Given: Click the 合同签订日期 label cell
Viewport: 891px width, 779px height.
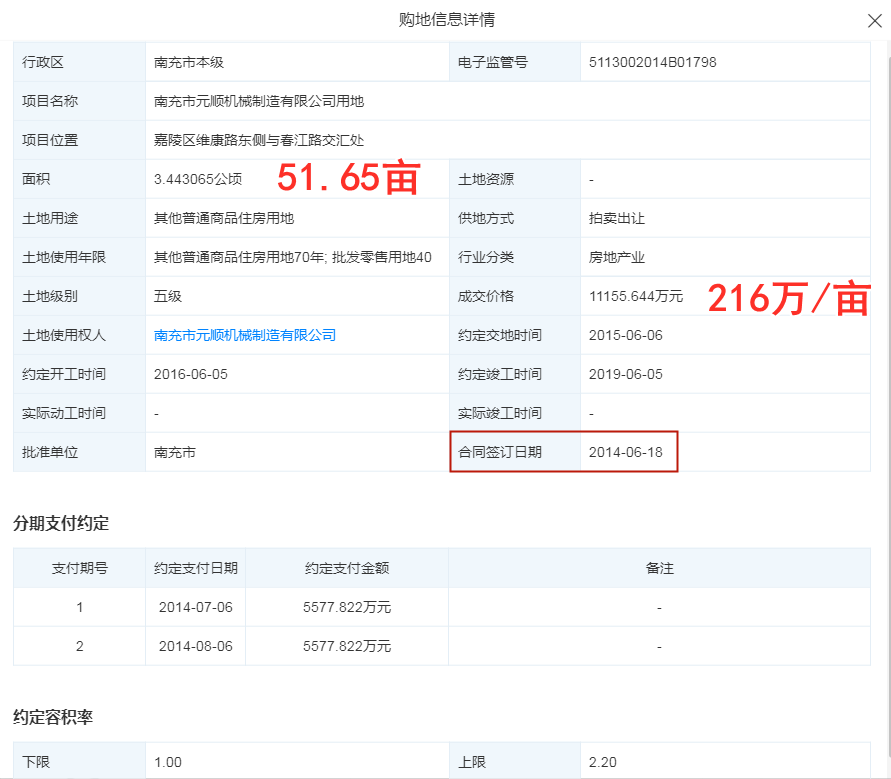Looking at the screenshot, I should click(x=515, y=452).
